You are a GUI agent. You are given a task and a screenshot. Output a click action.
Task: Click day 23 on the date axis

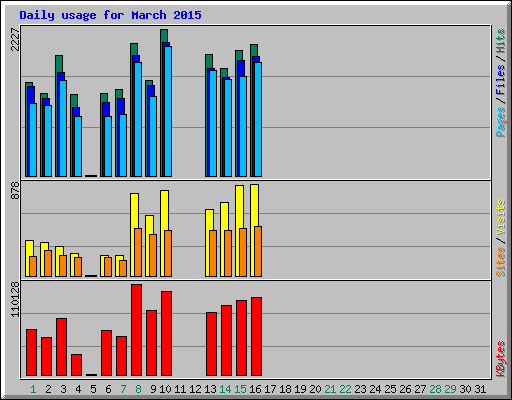[x=360, y=389]
